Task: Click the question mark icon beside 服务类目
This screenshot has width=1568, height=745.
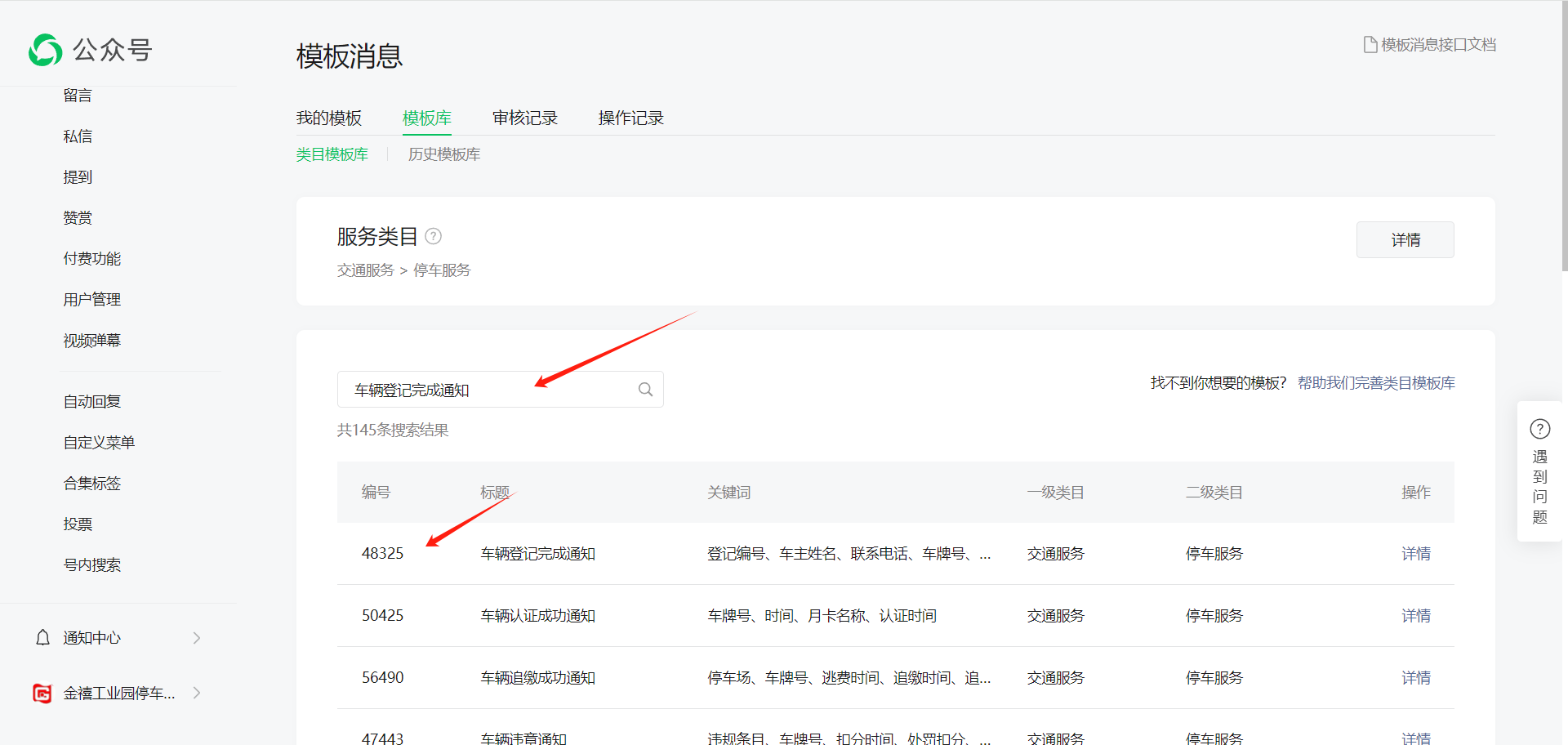Action: coord(434,236)
